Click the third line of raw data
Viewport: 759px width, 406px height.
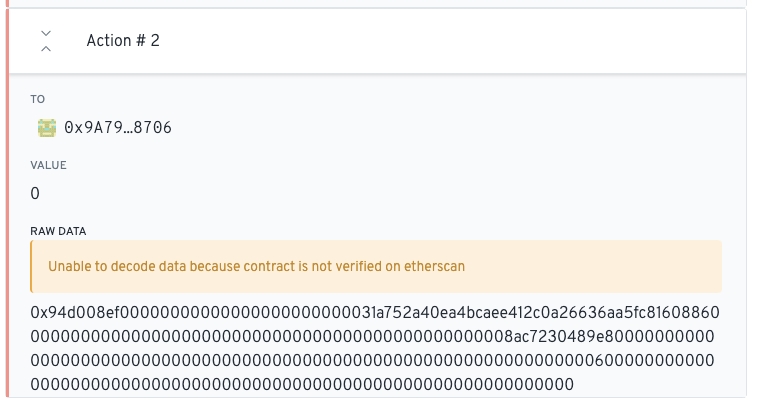375,360
